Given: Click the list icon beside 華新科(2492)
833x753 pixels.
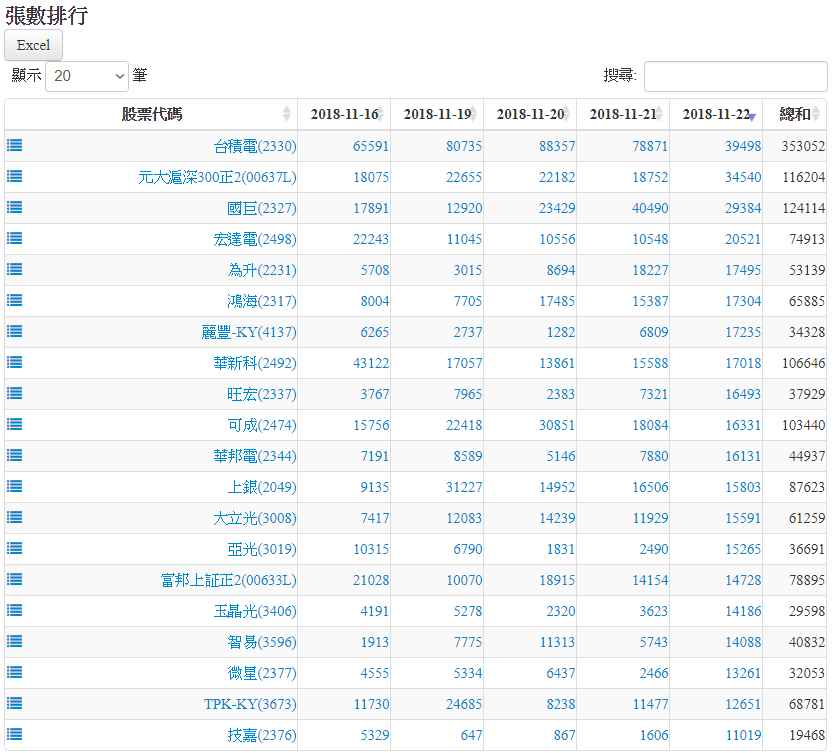Looking at the screenshot, I should point(15,362).
